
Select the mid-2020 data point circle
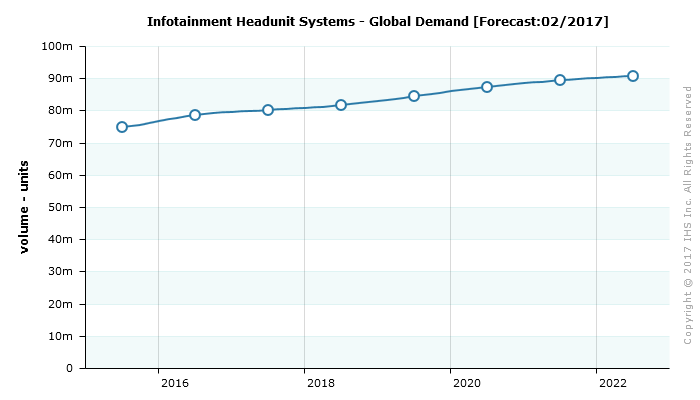coord(487,87)
